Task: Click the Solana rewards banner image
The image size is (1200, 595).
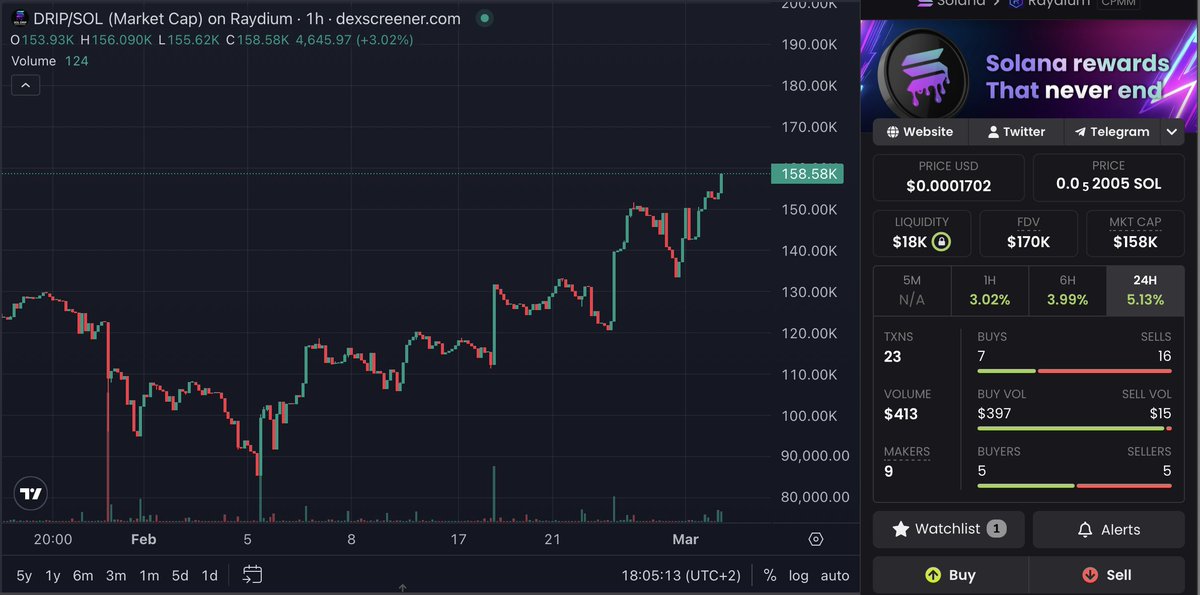Action: click(1029, 76)
